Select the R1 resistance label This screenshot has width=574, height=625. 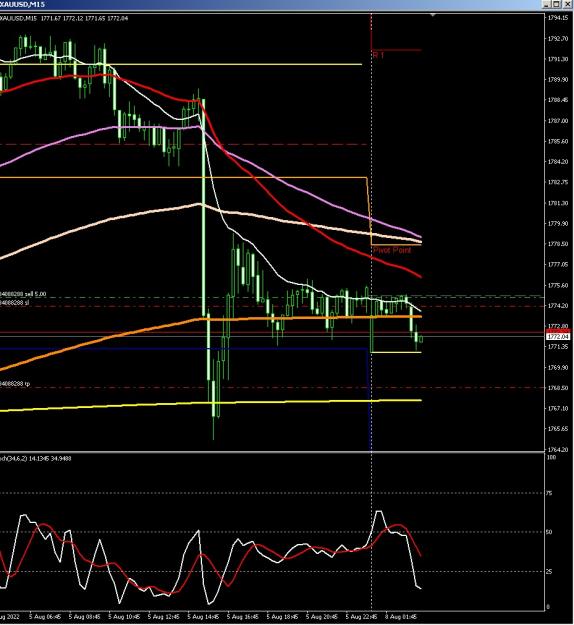(x=378, y=55)
